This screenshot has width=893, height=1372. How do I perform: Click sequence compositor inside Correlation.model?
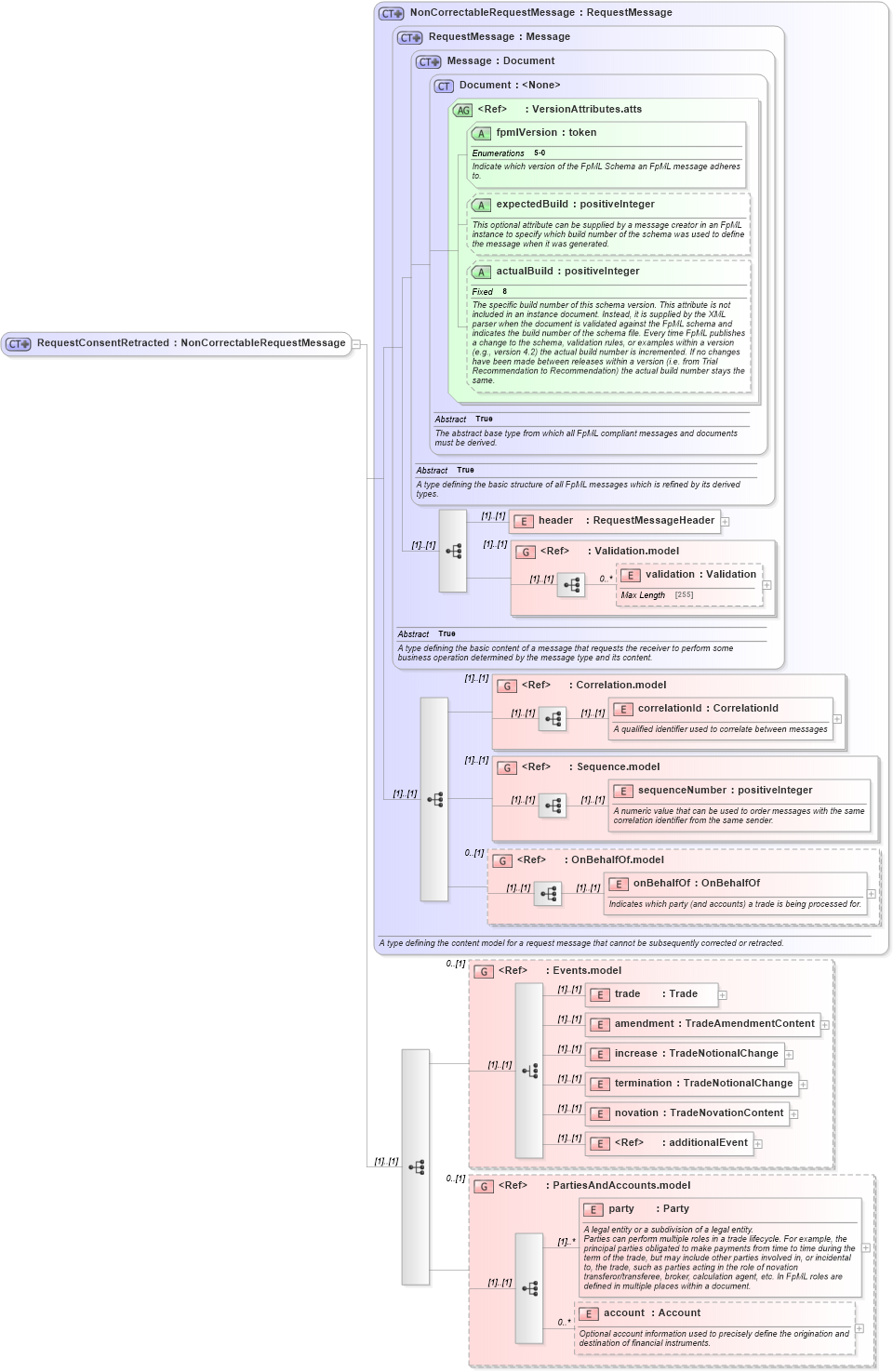click(x=553, y=719)
